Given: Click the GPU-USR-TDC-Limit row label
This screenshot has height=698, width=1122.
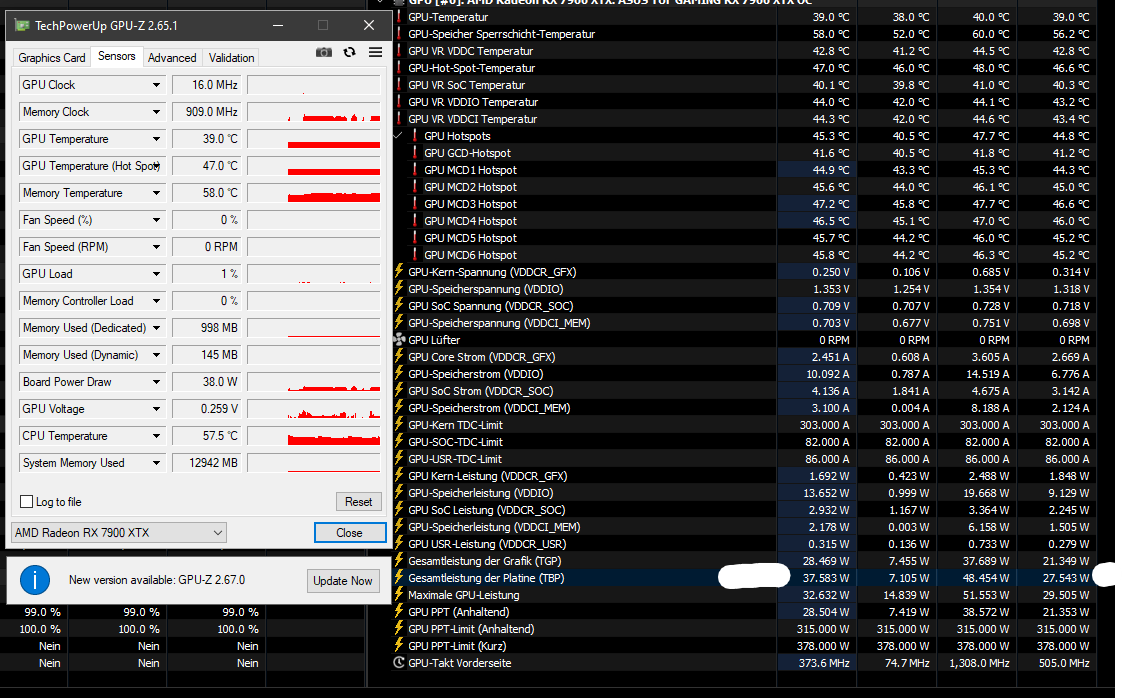Looking at the screenshot, I should point(454,459).
